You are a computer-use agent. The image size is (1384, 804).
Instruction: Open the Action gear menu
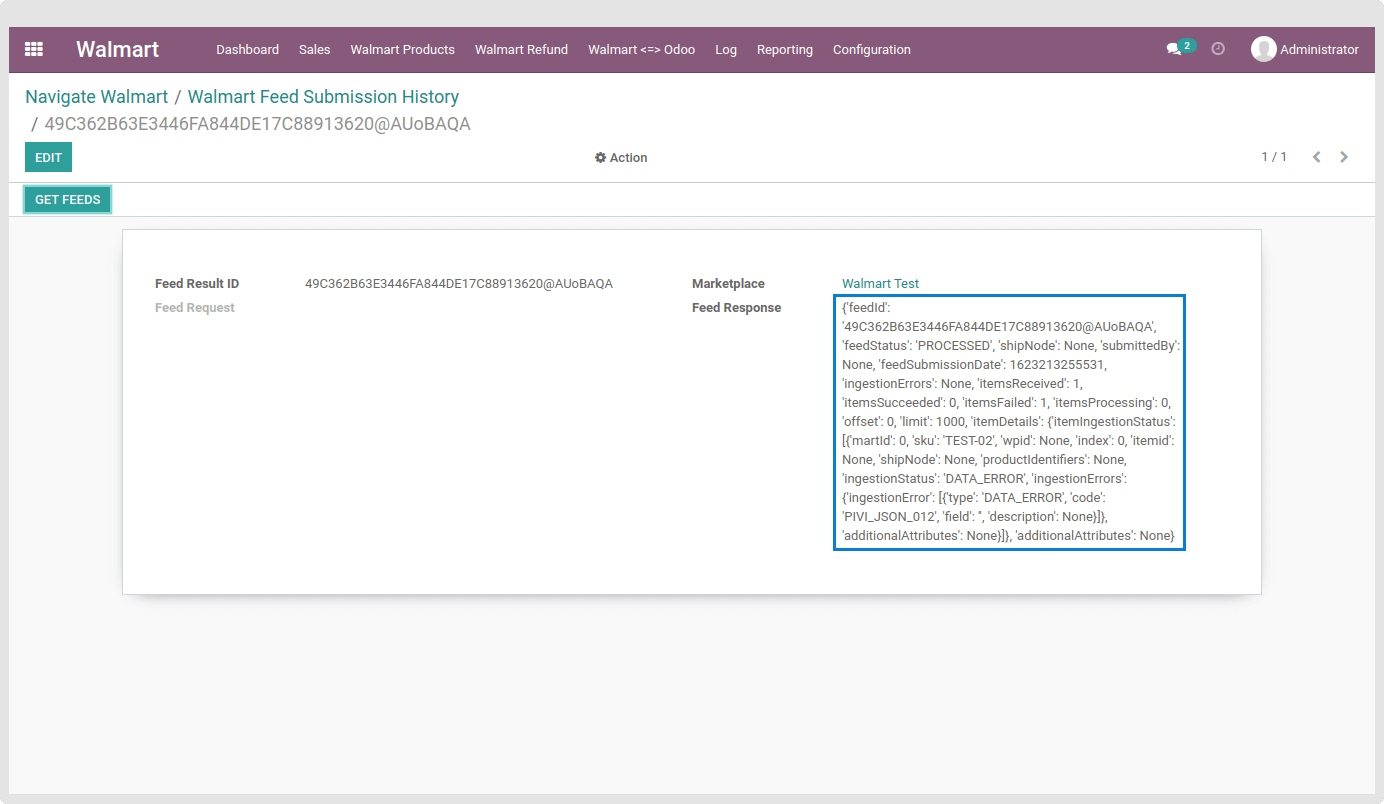point(621,158)
